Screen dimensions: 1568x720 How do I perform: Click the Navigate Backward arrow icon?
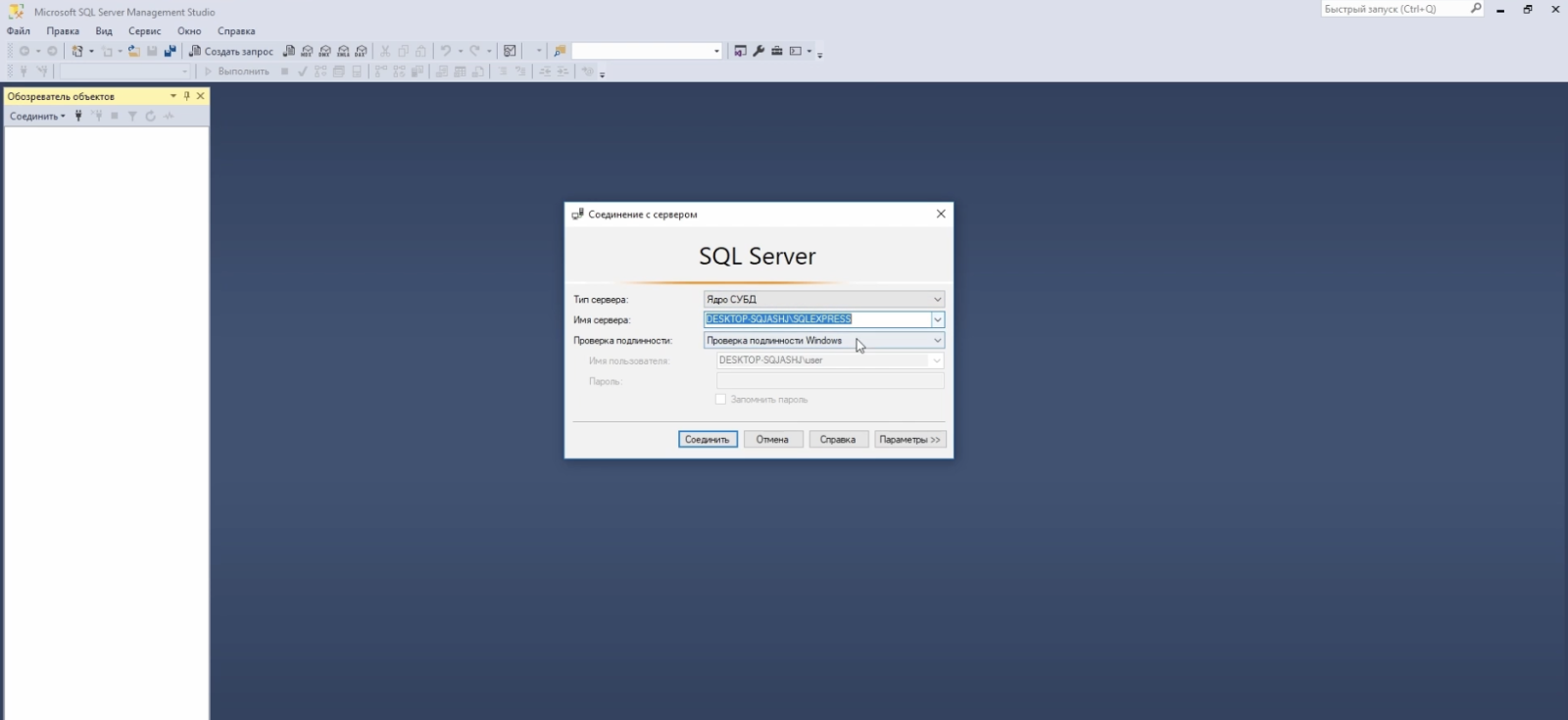click(24, 51)
